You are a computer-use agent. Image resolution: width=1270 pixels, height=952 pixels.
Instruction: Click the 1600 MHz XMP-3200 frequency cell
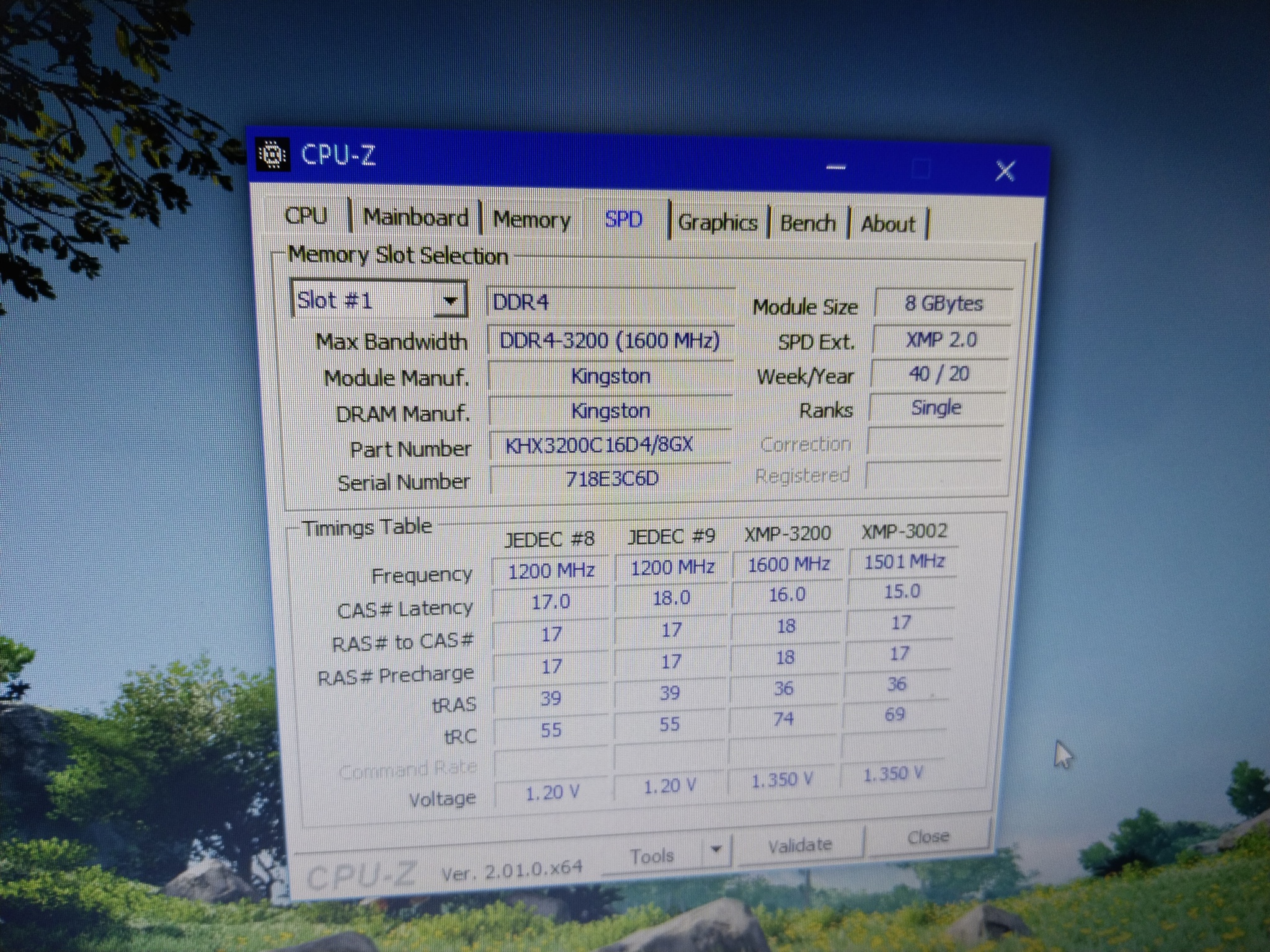pyautogui.click(x=788, y=565)
